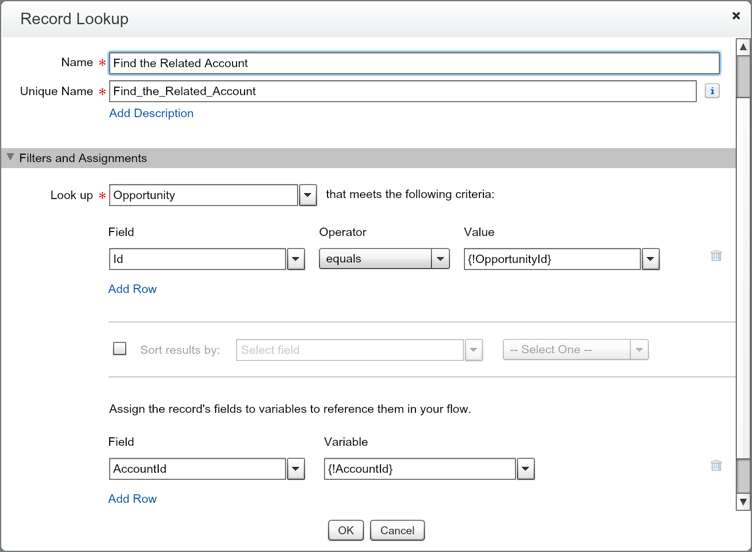752x552 pixels.
Task: Click into the Name text field
Action: [x=413, y=63]
